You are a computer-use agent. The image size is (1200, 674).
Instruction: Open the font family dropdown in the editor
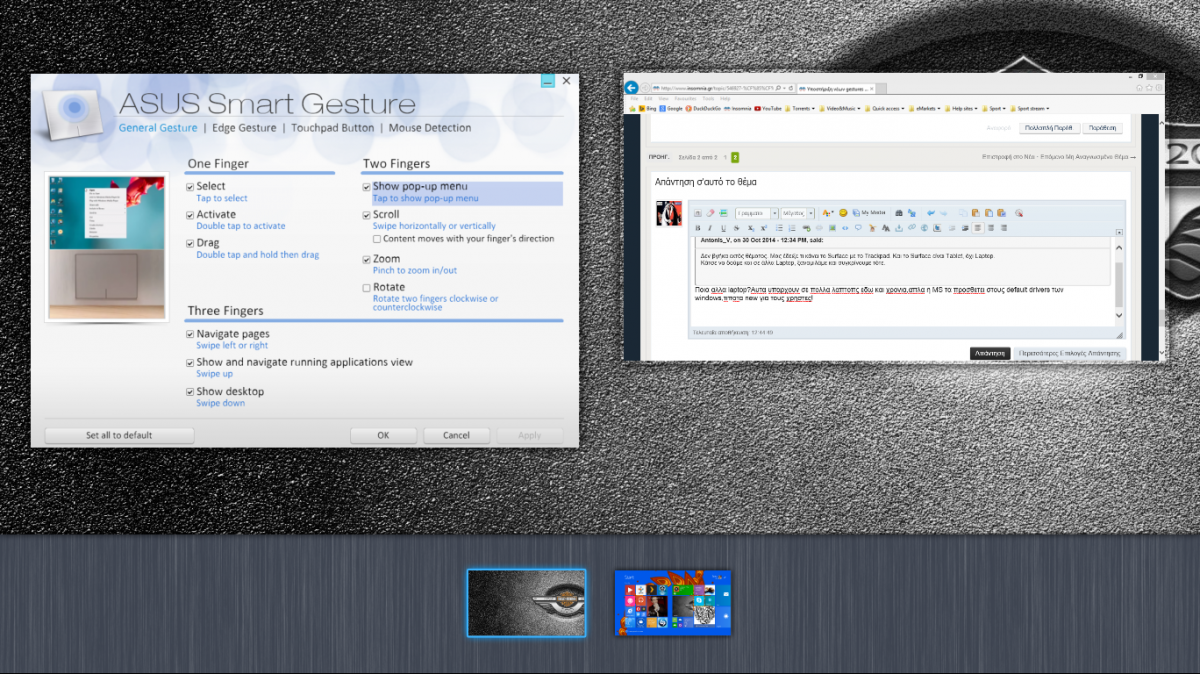click(x=756, y=213)
